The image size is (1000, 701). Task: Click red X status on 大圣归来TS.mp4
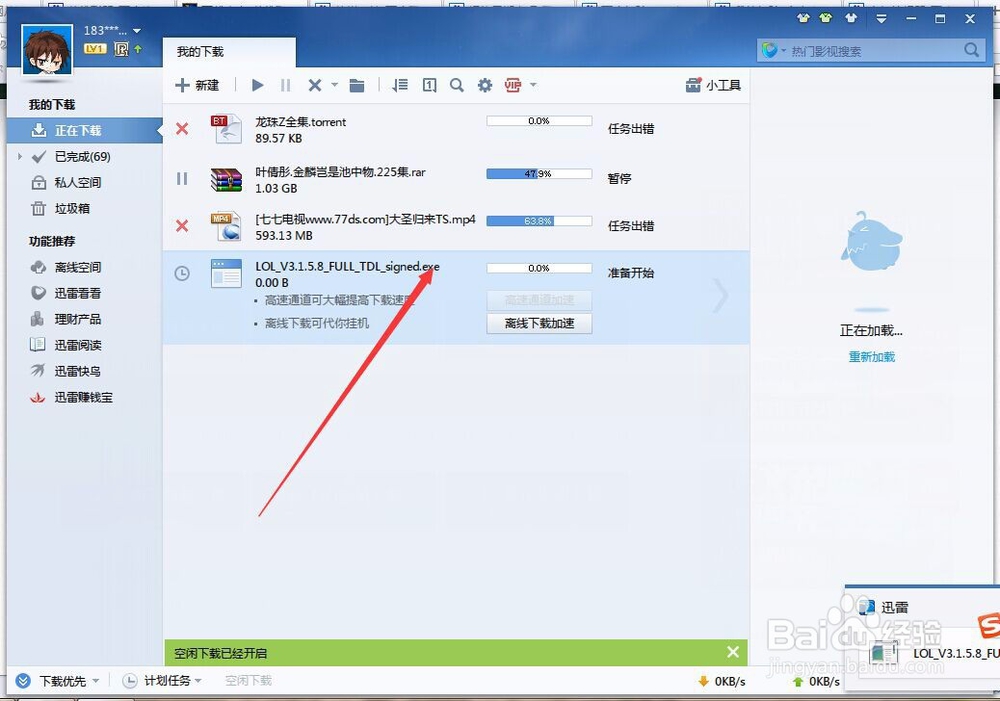point(182,226)
